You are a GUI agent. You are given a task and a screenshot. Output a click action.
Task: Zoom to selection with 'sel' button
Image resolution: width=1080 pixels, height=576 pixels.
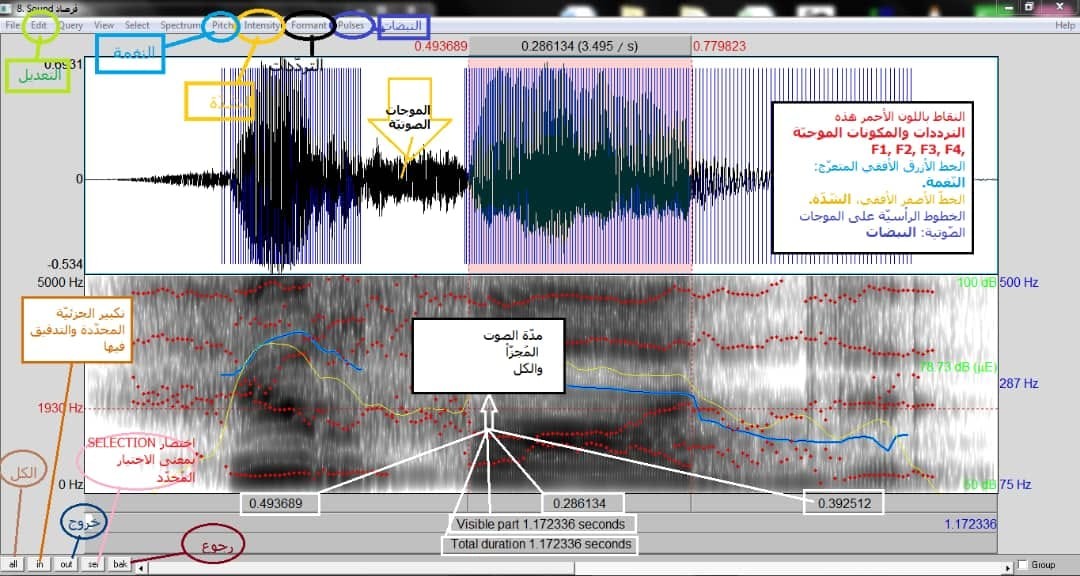pos(93,564)
